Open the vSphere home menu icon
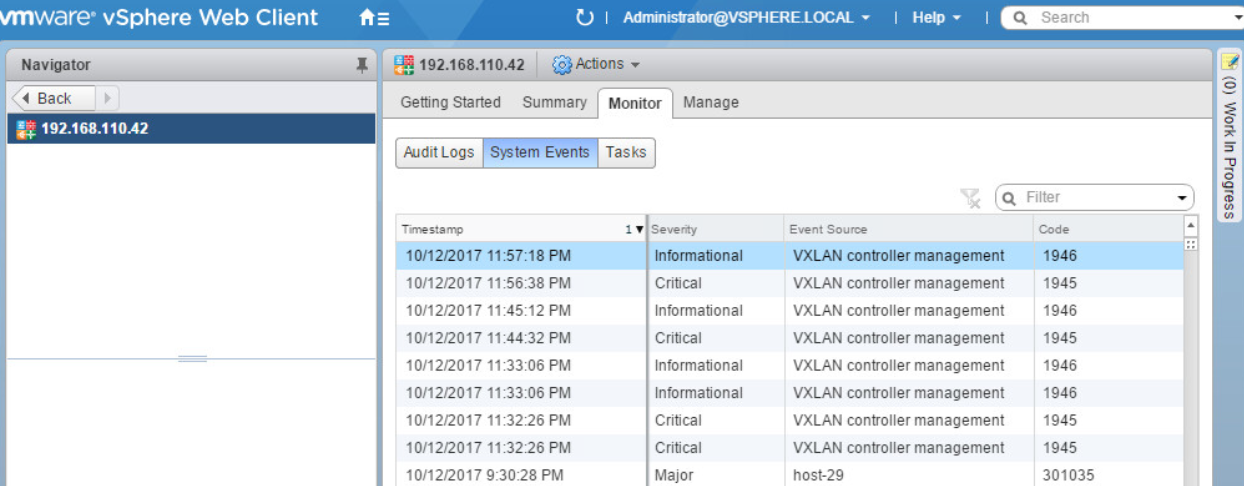This screenshot has height=486, width=1244. coord(373,18)
